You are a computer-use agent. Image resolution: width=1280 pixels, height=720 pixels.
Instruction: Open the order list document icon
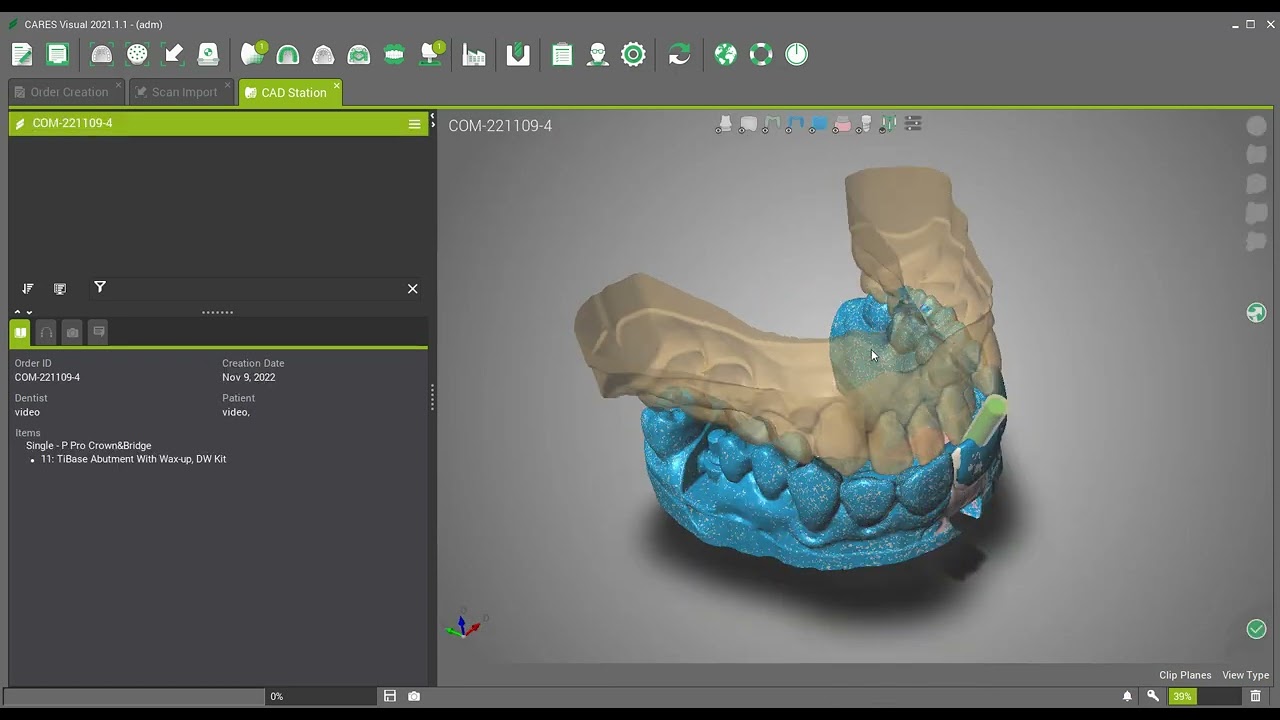coord(58,54)
